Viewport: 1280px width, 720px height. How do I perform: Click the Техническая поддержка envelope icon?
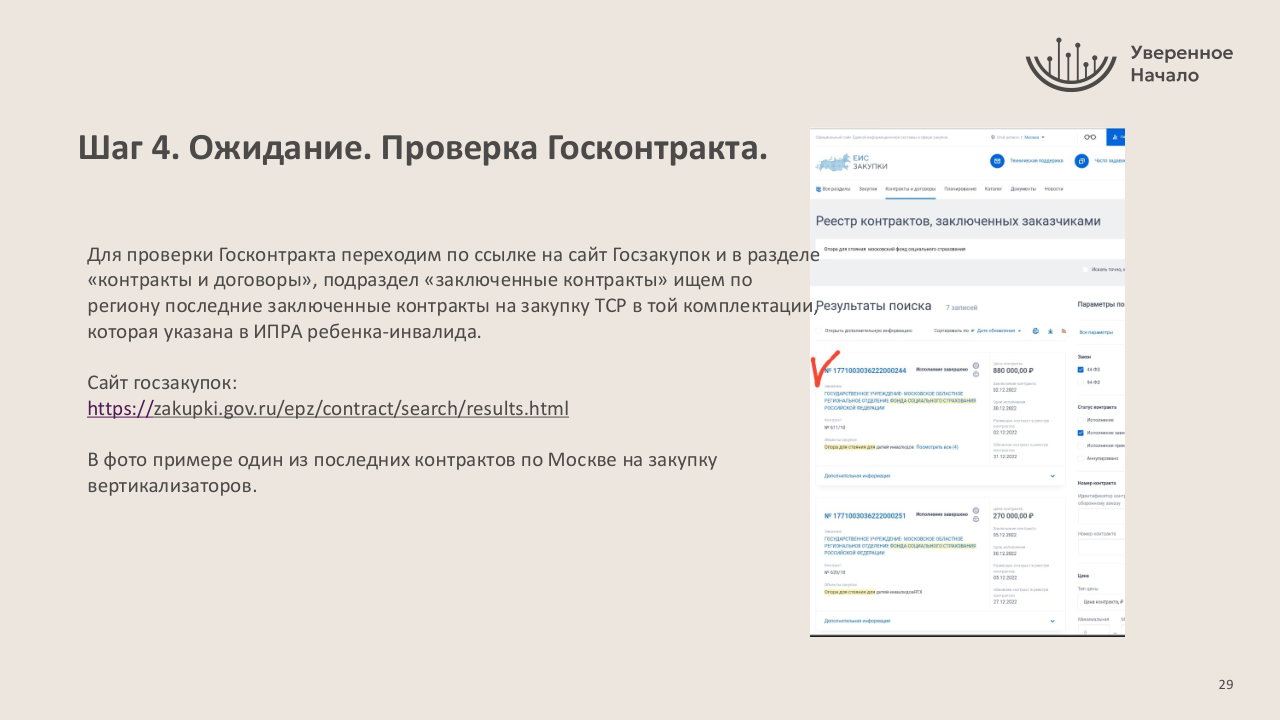(996, 161)
